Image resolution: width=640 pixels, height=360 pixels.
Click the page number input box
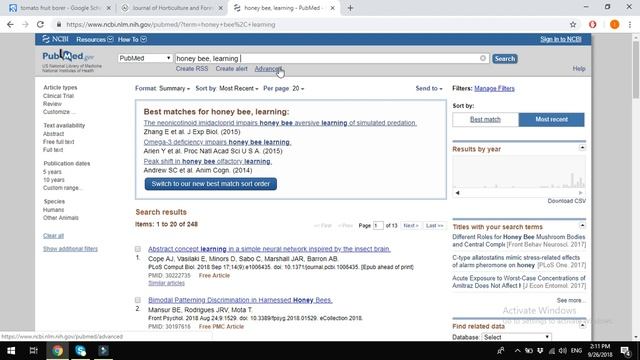pyautogui.click(x=378, y=225)
